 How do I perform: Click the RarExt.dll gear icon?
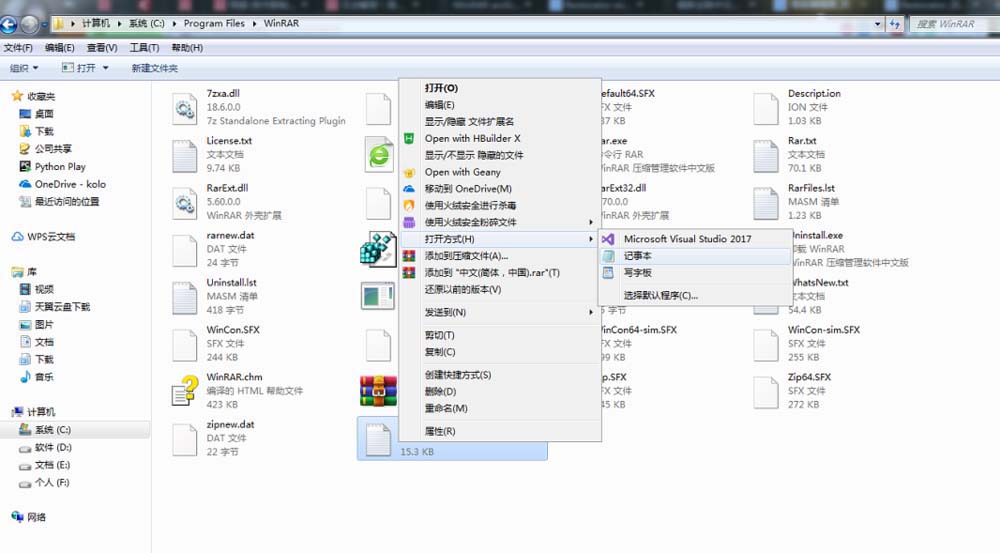185,203
